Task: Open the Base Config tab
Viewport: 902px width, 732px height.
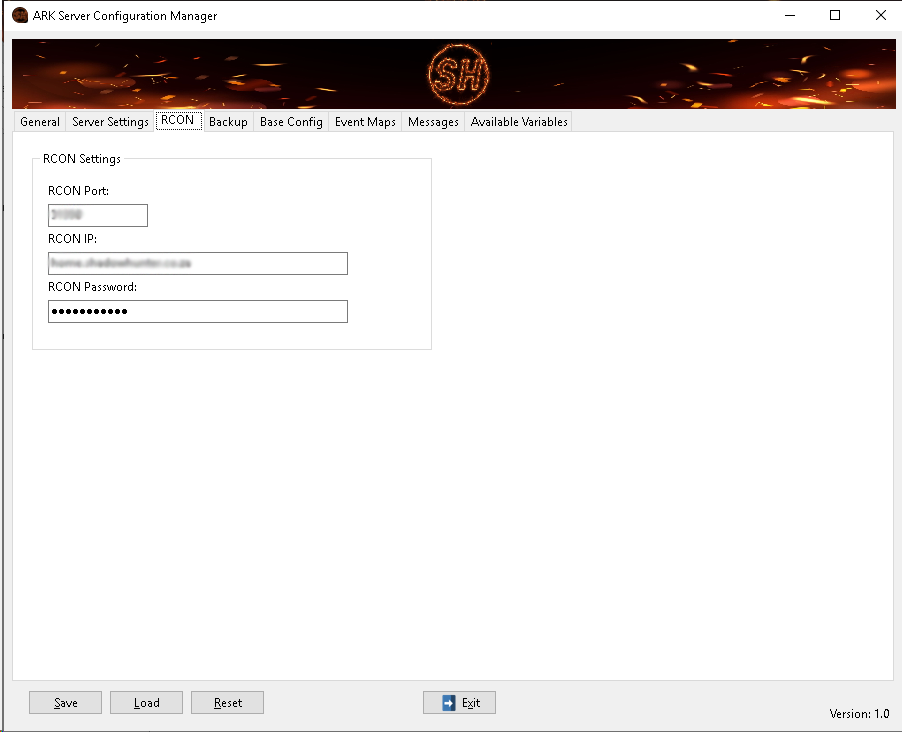Action: pyautogui.click(x=291, y=122)
